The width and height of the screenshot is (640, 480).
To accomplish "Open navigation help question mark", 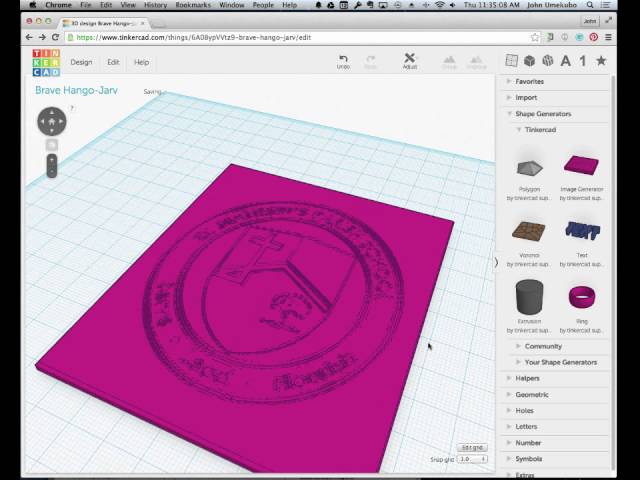I will pyautogui.click(x=72, y=108).
